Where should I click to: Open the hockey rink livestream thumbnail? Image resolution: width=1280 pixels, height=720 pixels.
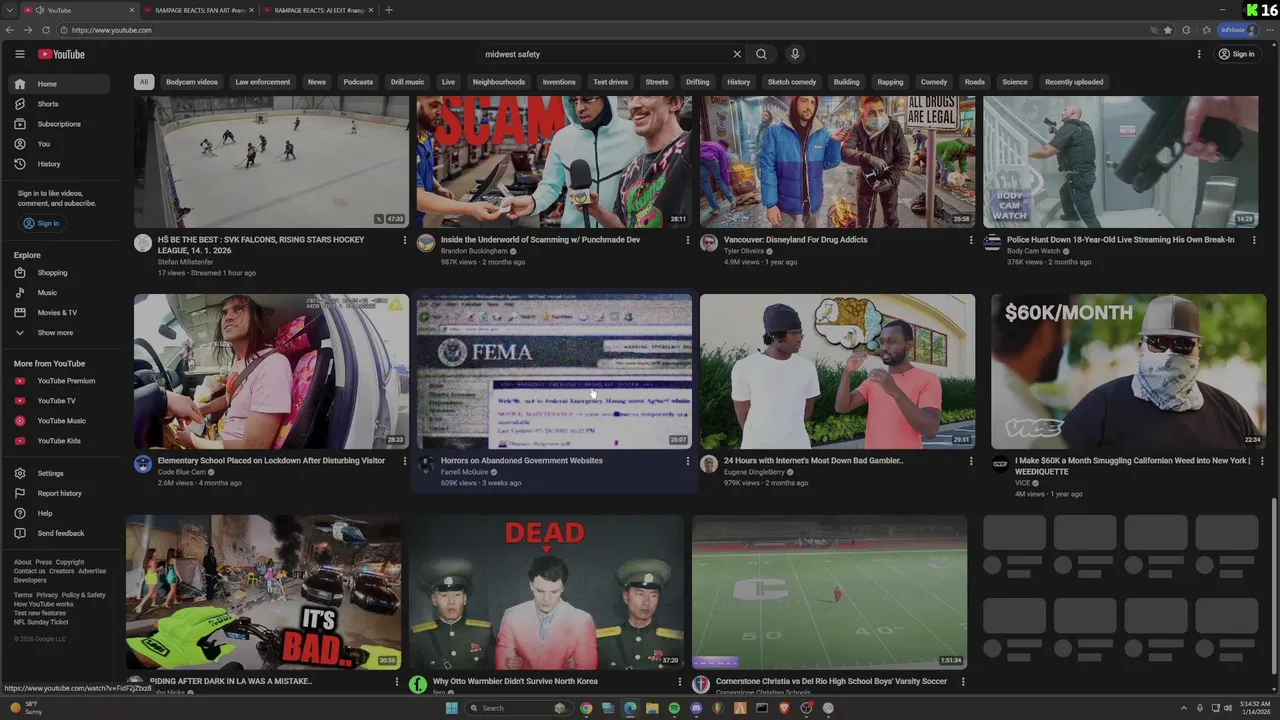pos(271,162)
